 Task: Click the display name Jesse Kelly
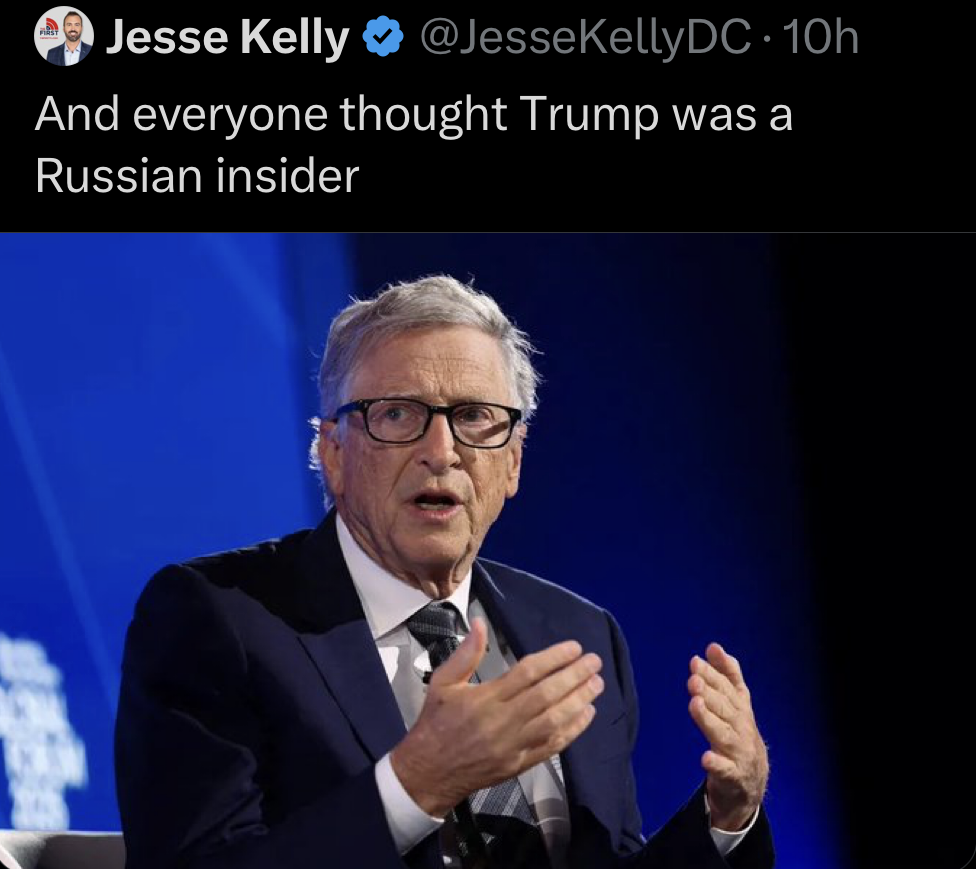tap(227, 39)
